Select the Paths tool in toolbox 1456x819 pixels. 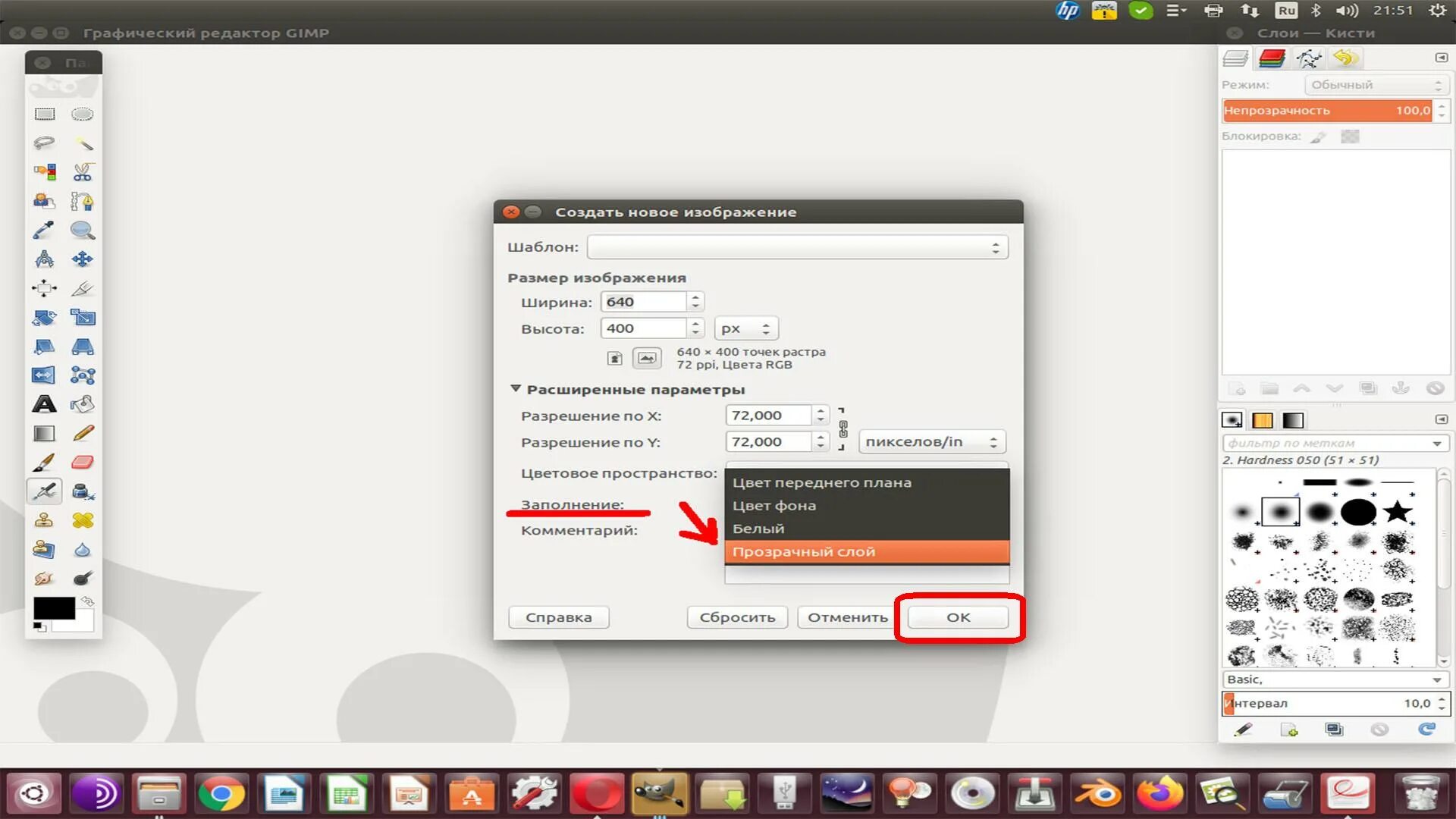click(82, 201)
